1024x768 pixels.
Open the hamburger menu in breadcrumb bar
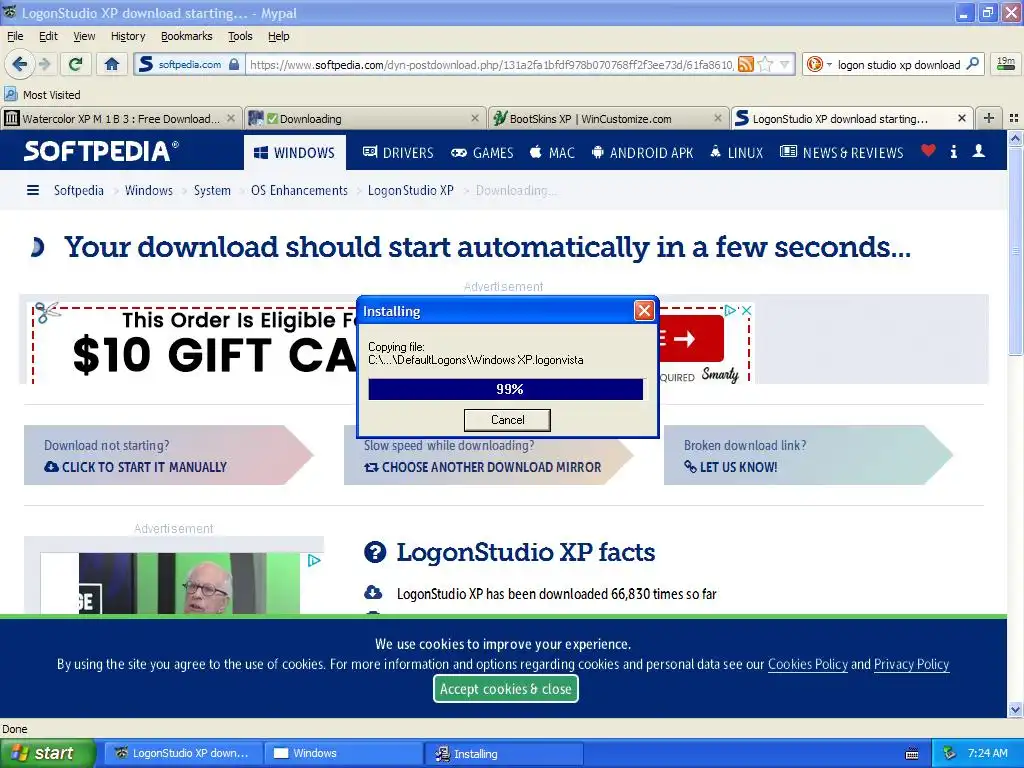click(x=33, y=190)
